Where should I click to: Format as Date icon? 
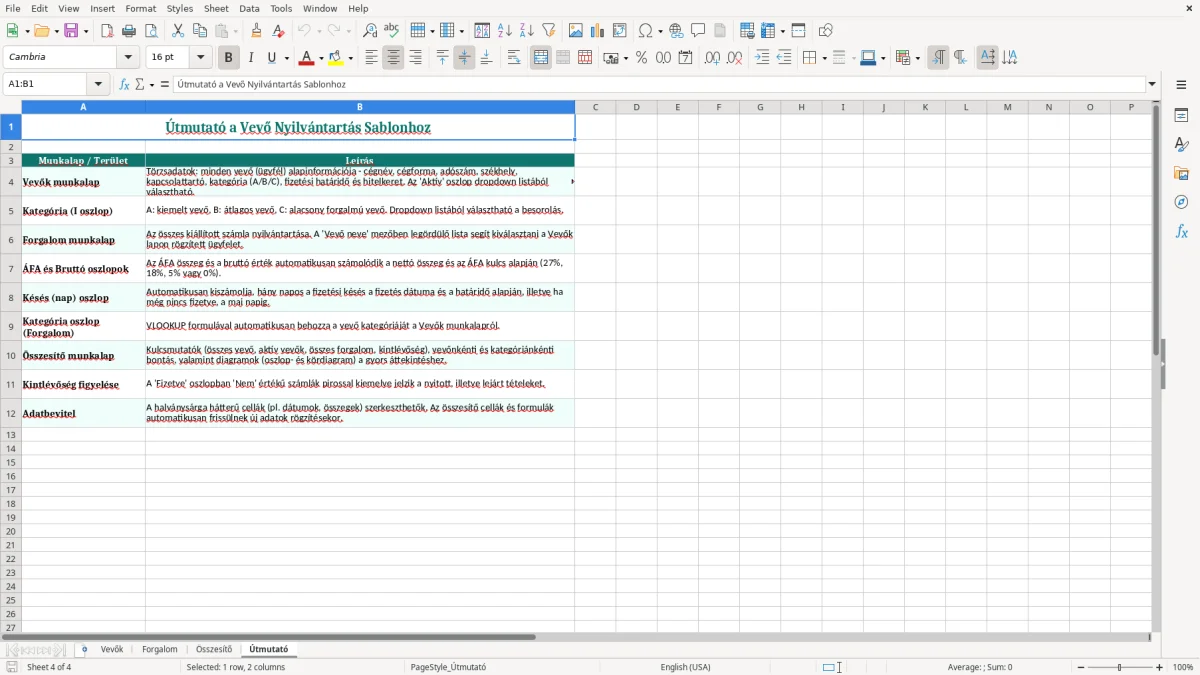tap(685, 58)
